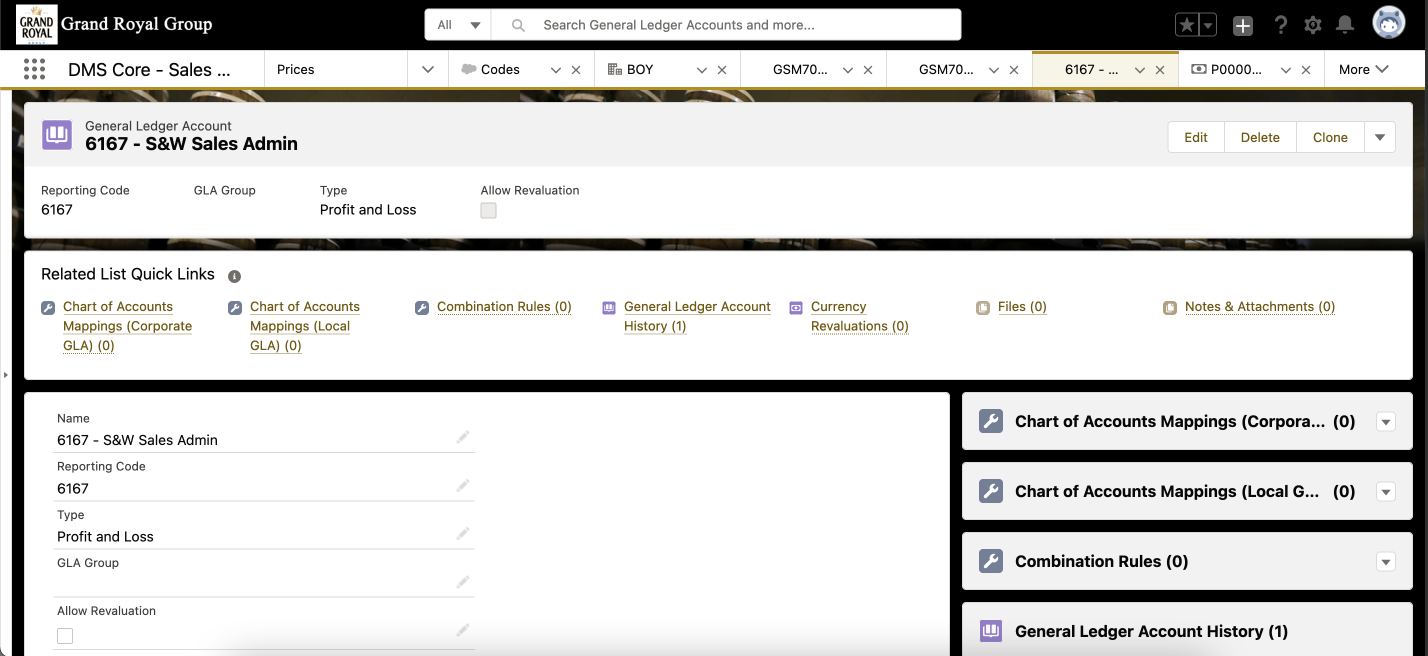This screenshot has height=656, width=1428.
Task: Edit Reporting Code pencil icon
Action: (x=463, y=485)
